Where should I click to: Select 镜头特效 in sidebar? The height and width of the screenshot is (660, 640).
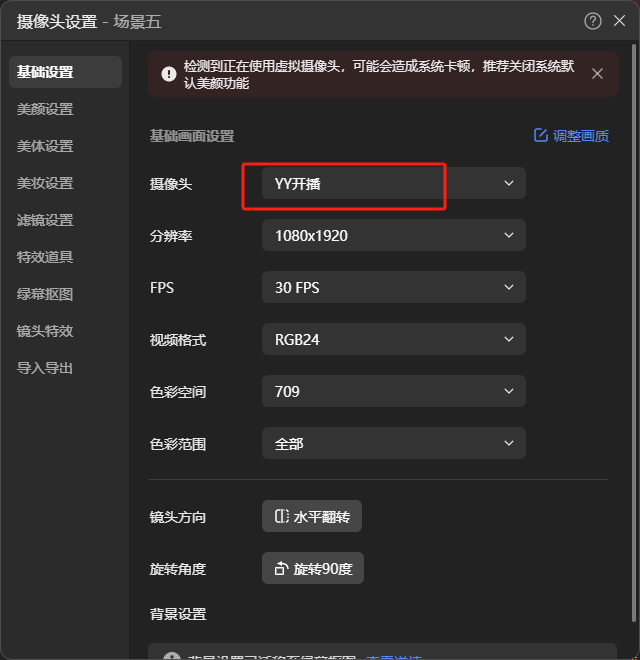coord(45,331)
